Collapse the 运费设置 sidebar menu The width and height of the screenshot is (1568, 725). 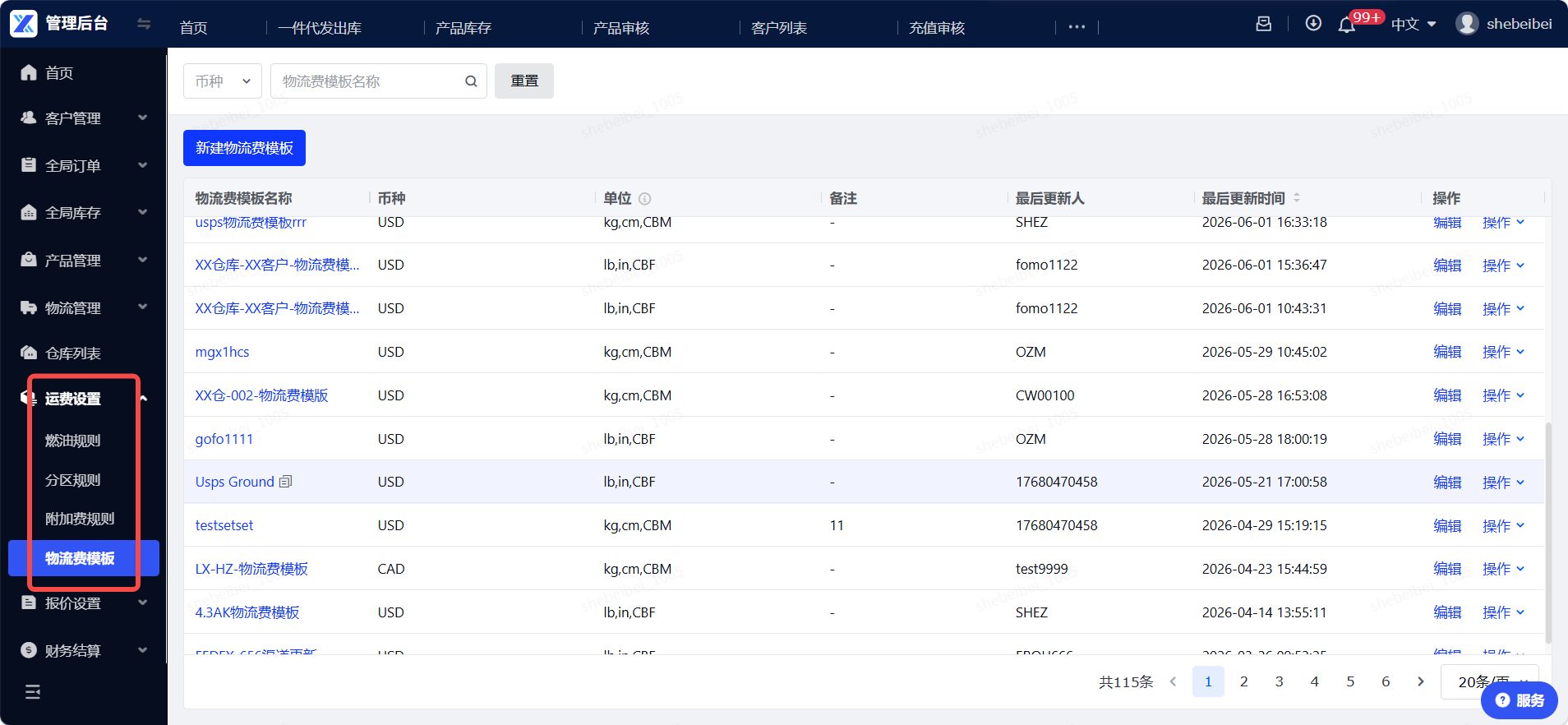83,399
